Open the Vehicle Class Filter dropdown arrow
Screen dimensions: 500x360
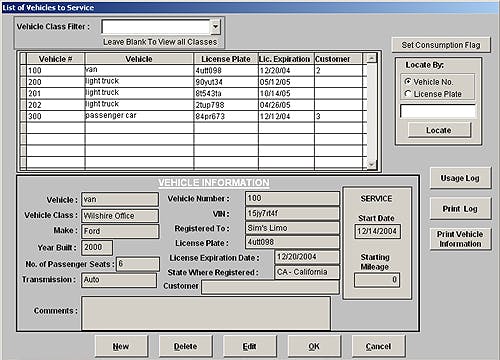coord(216,26)
